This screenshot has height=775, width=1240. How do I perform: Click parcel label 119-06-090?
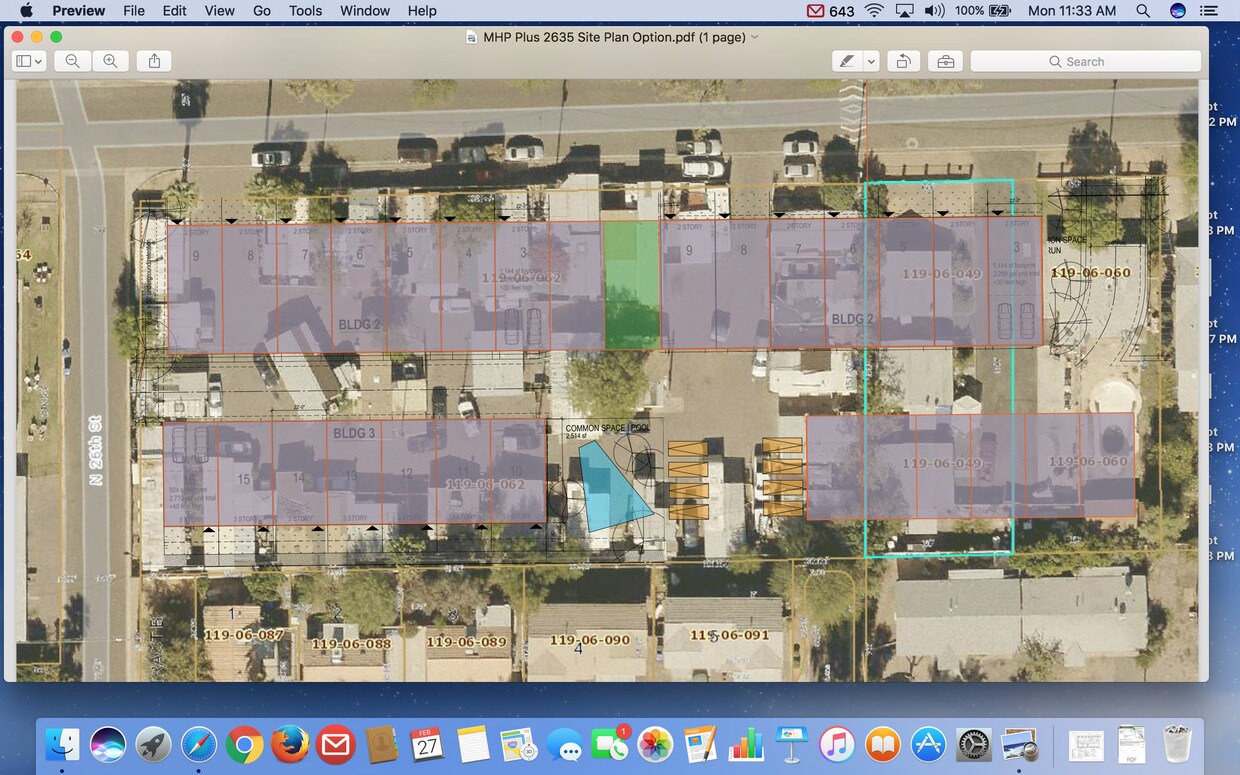[x=589, y=640]
